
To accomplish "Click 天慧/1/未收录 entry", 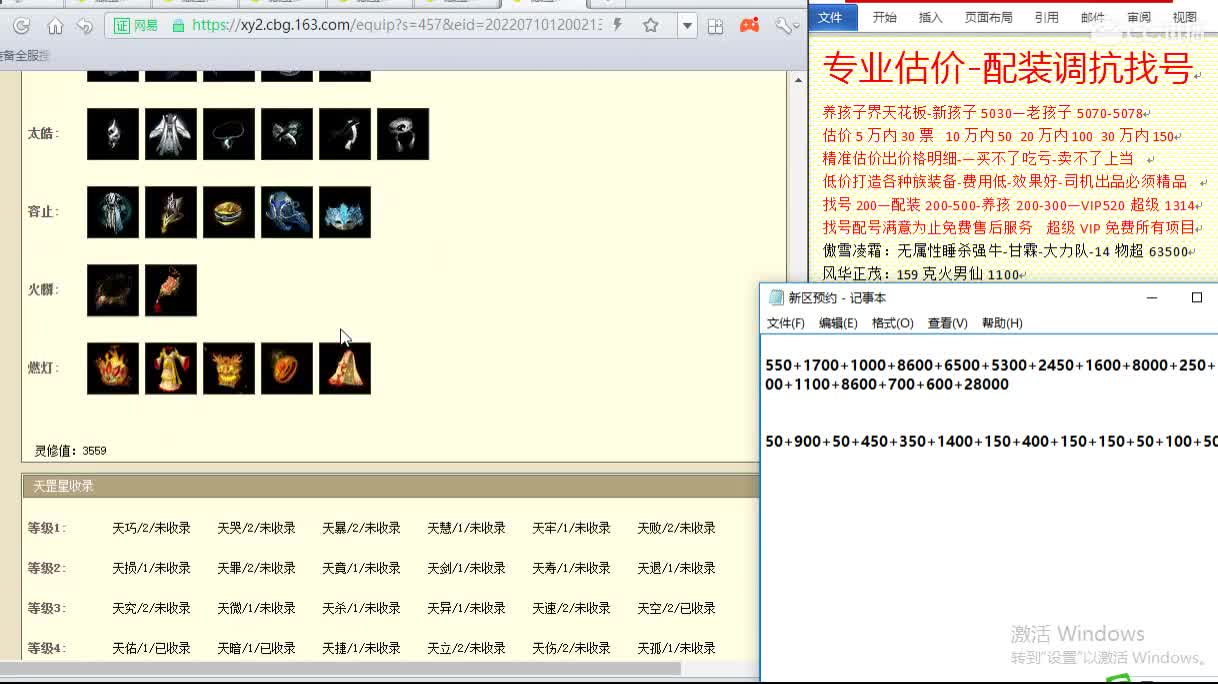I will point(466,528).
